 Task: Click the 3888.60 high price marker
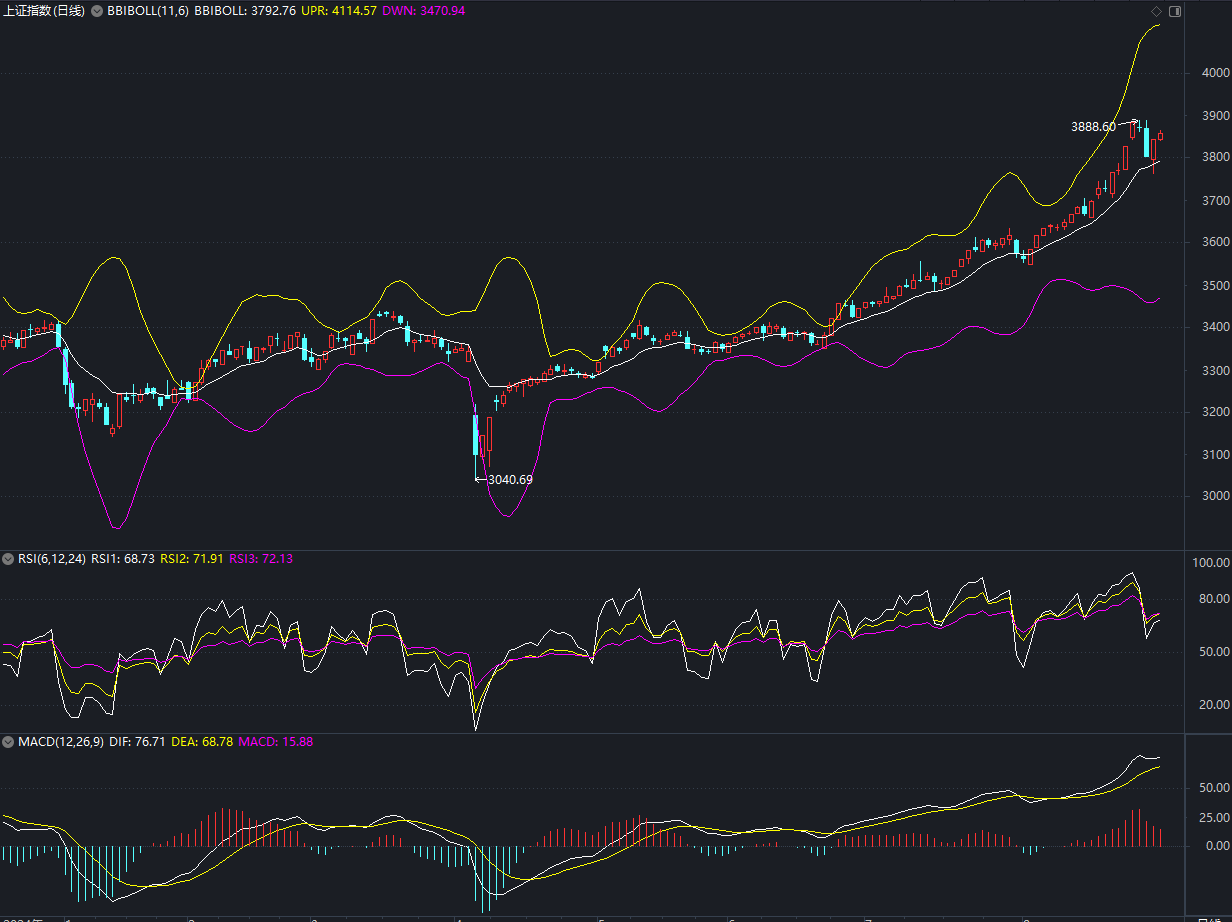click(1092, 127)
